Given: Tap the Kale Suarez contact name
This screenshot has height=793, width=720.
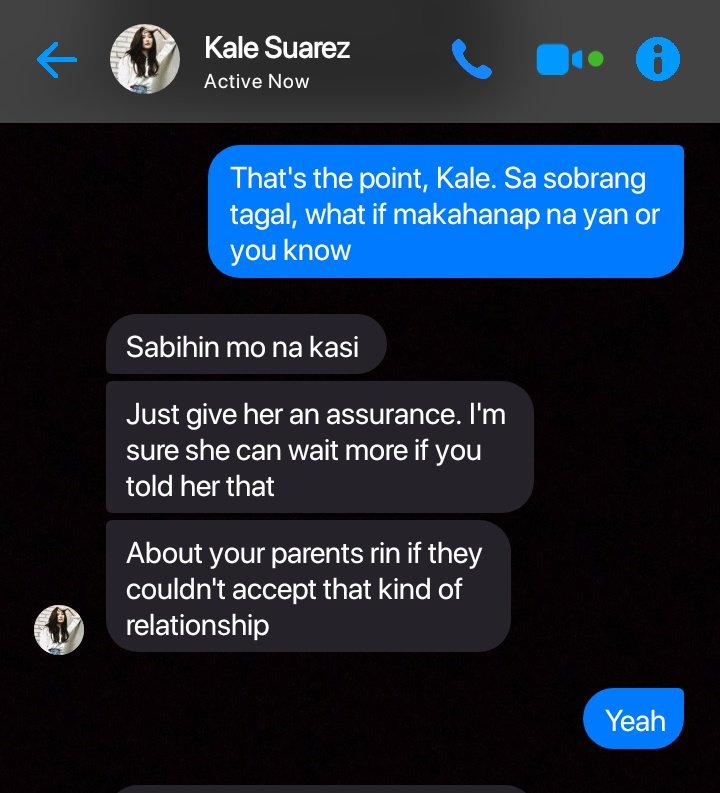Looking at the screenshot, I should [x=277, y=48].
